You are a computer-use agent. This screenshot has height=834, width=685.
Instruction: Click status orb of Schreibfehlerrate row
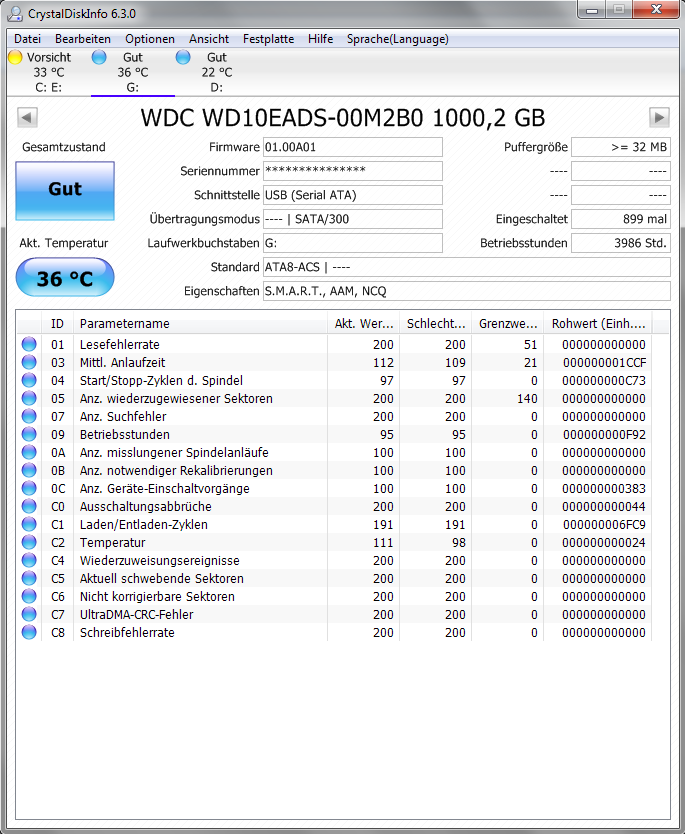tap(29, 632)
